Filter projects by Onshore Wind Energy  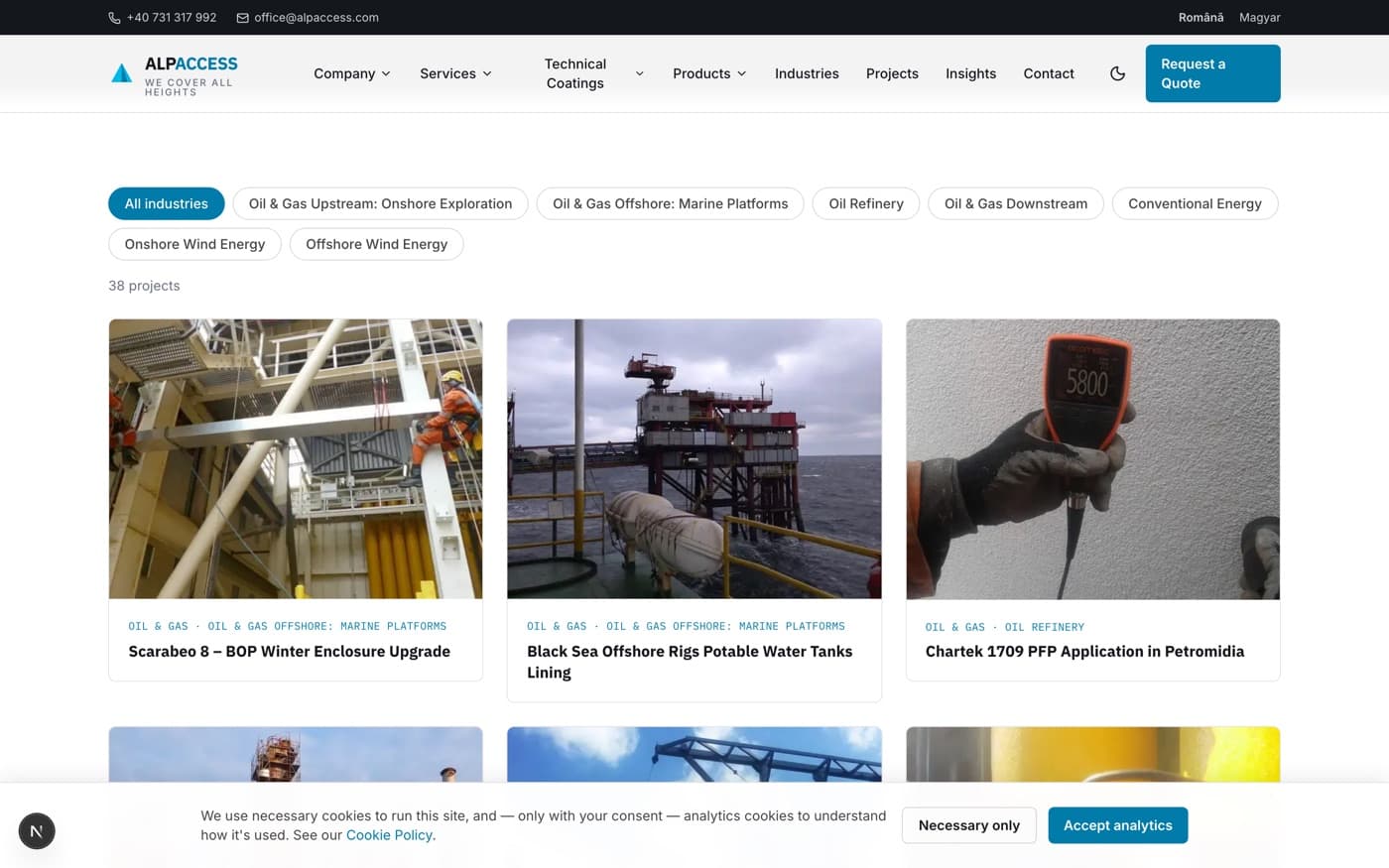tap(194, 244)
